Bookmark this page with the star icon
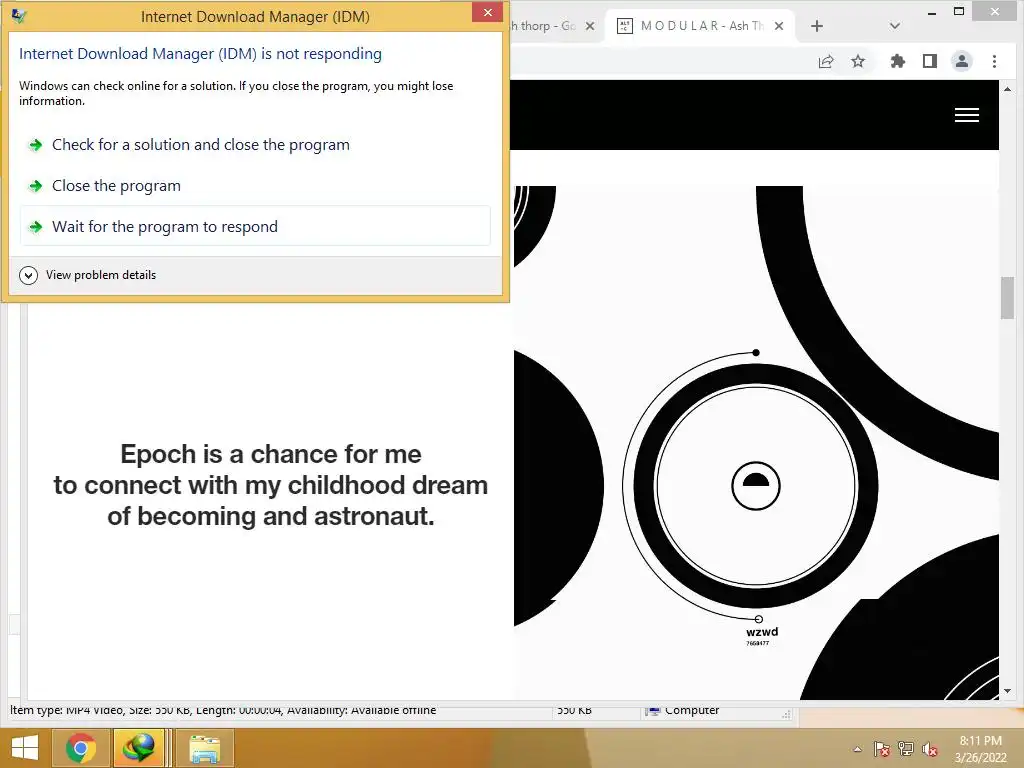Image resolution: width=1024 pixels, height=768 pixels. click(857, 61)
